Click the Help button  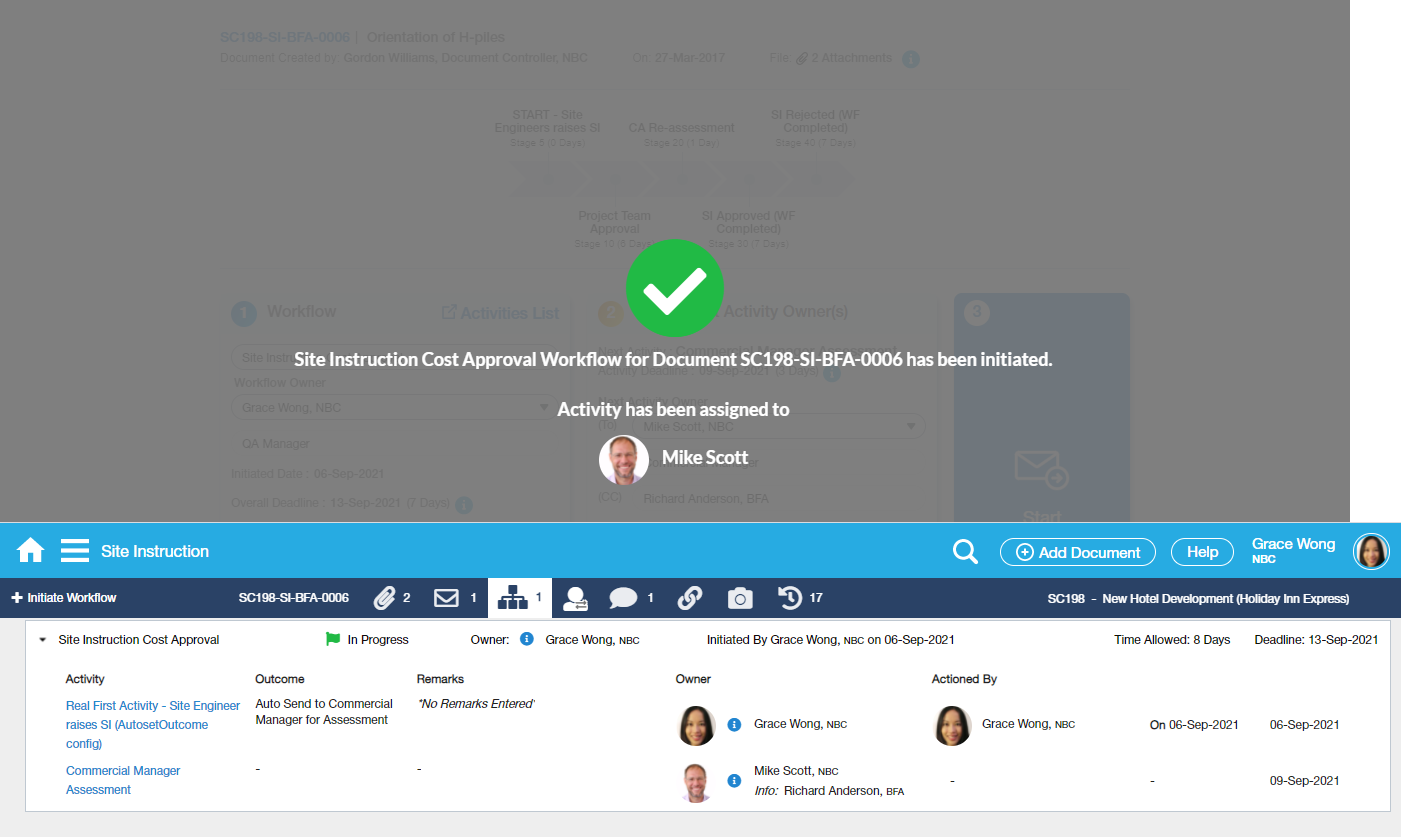(1202, 552)
